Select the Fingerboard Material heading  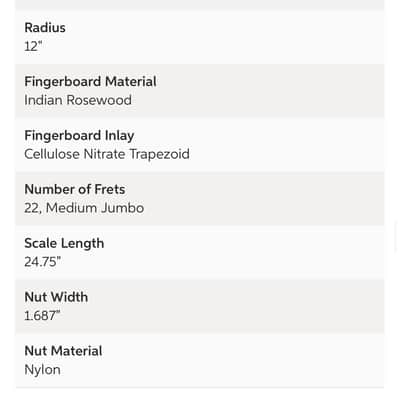point(90,82)
